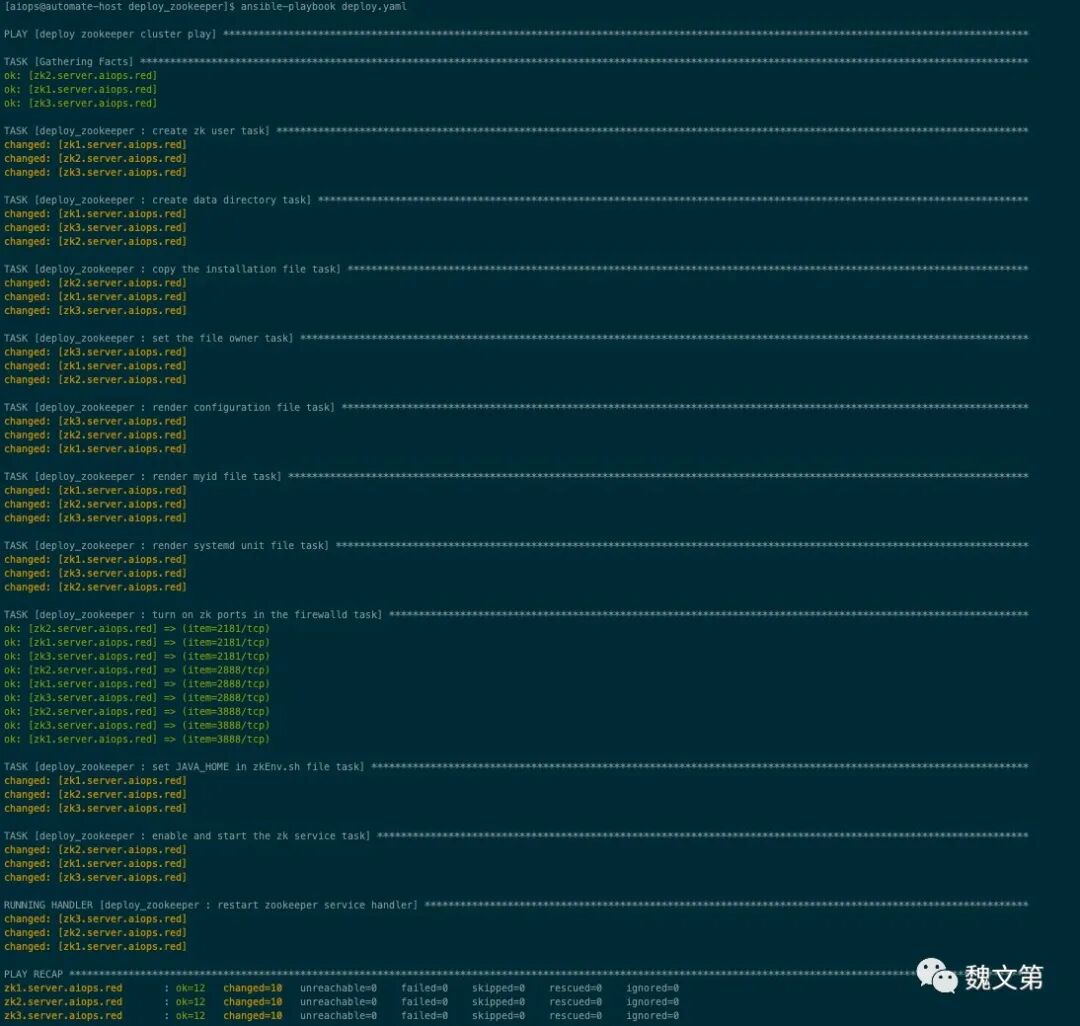Click 'skipped=0' in the zk2 recap row
1080x1026 pixels.
[x=498, y=1002]
